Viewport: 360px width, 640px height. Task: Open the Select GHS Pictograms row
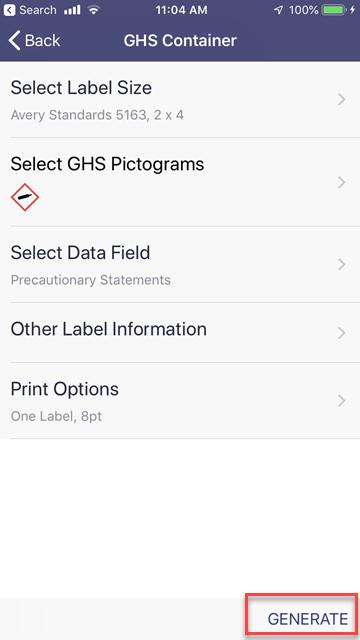180,182
